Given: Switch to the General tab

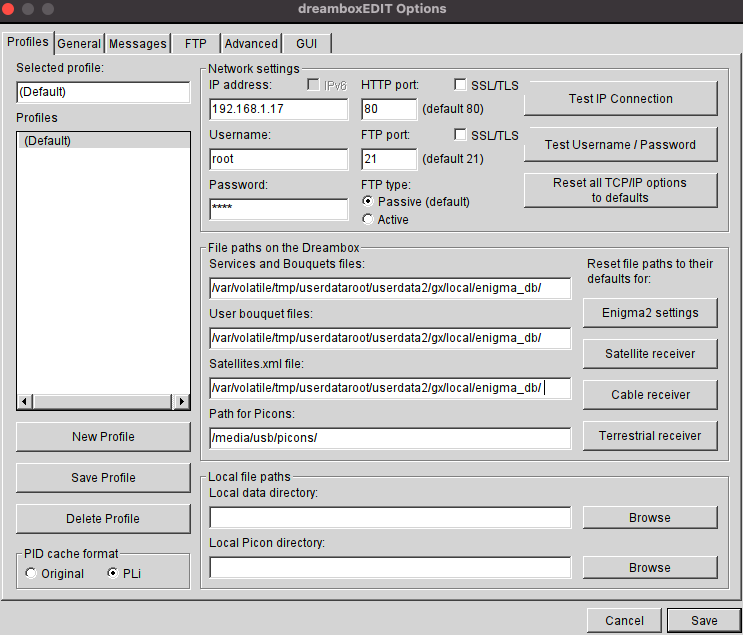Looking at the screenshot, I should click(79, 44).
